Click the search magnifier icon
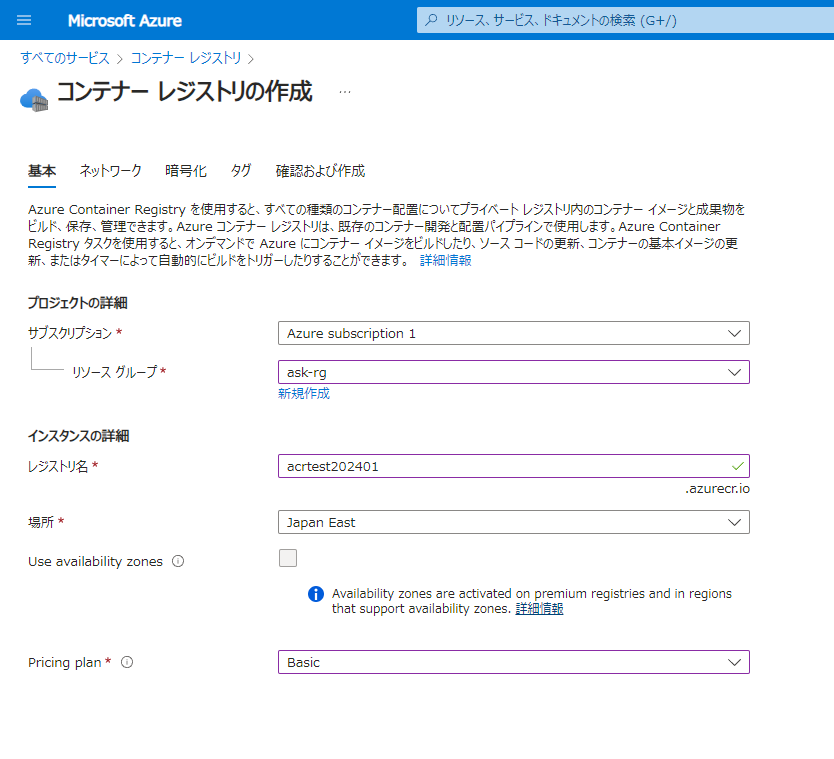The width and height of the screenshot is (834, 759). [x=432, y=20]
